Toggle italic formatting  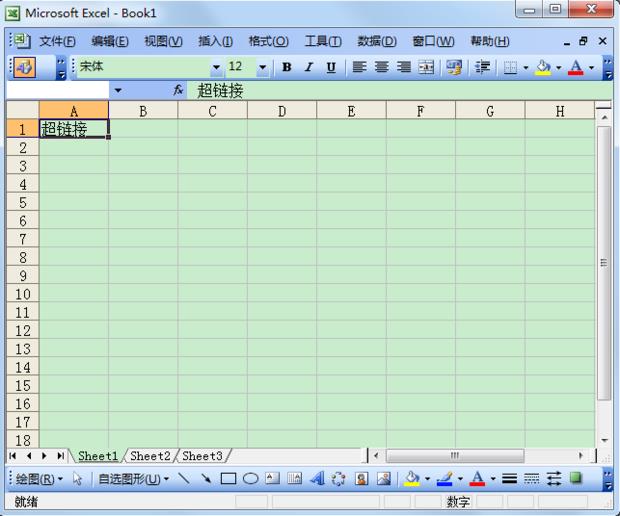pos(308,67)
